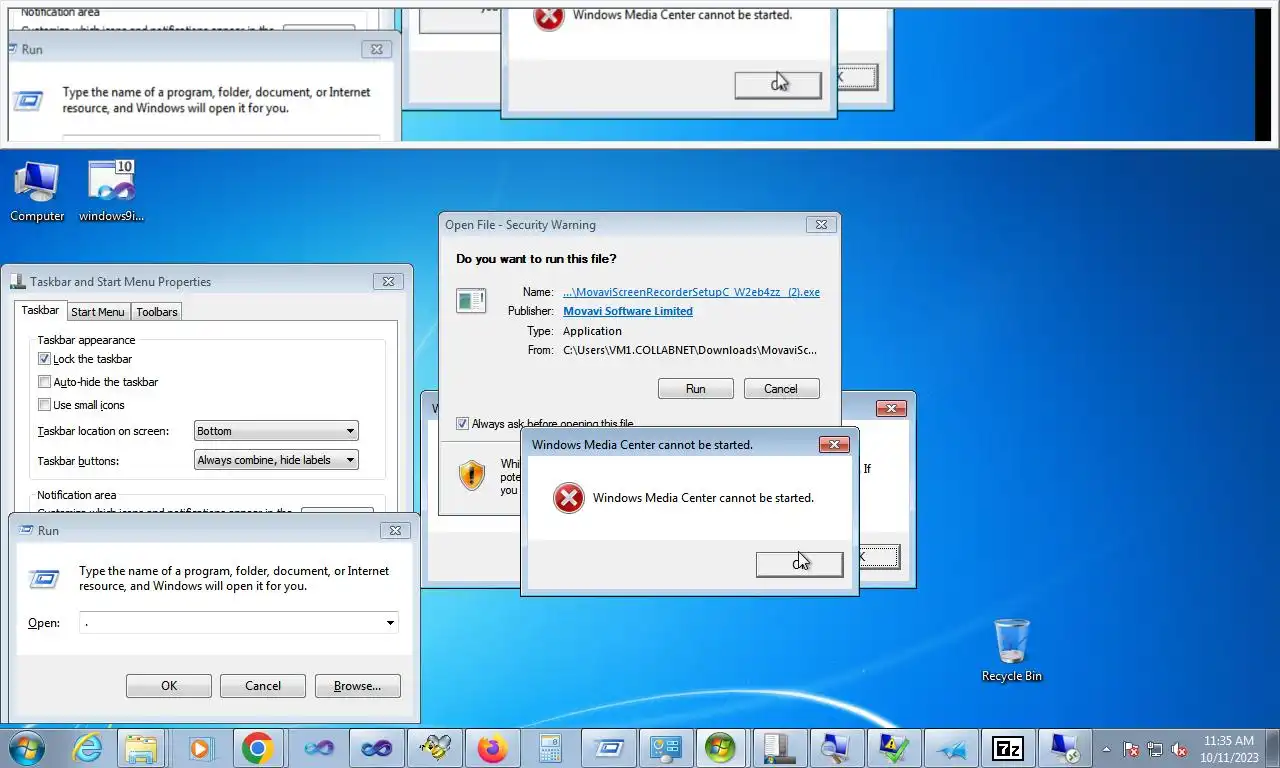Click the yellow security shield warning icon

pyautogui.click(x=472, y=475)
